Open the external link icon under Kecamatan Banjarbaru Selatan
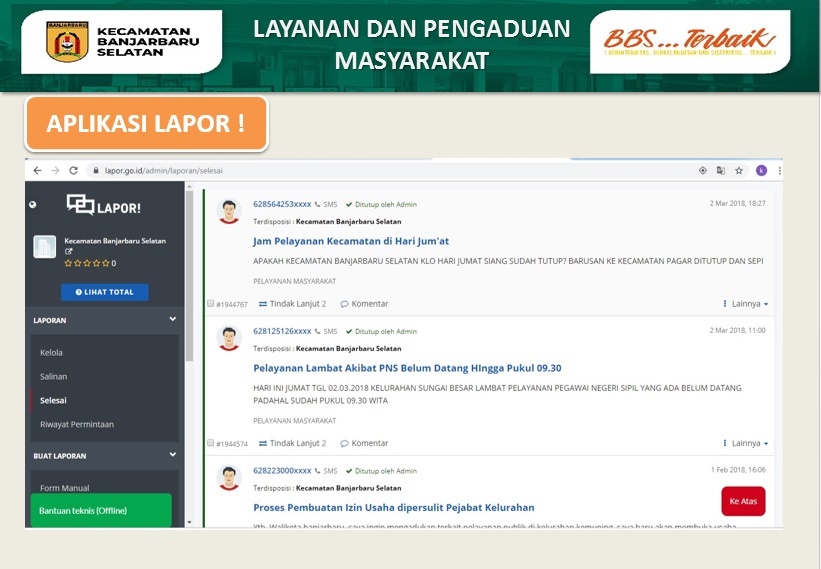The height and width of the screenshot is (569, 821). (69, 251)
